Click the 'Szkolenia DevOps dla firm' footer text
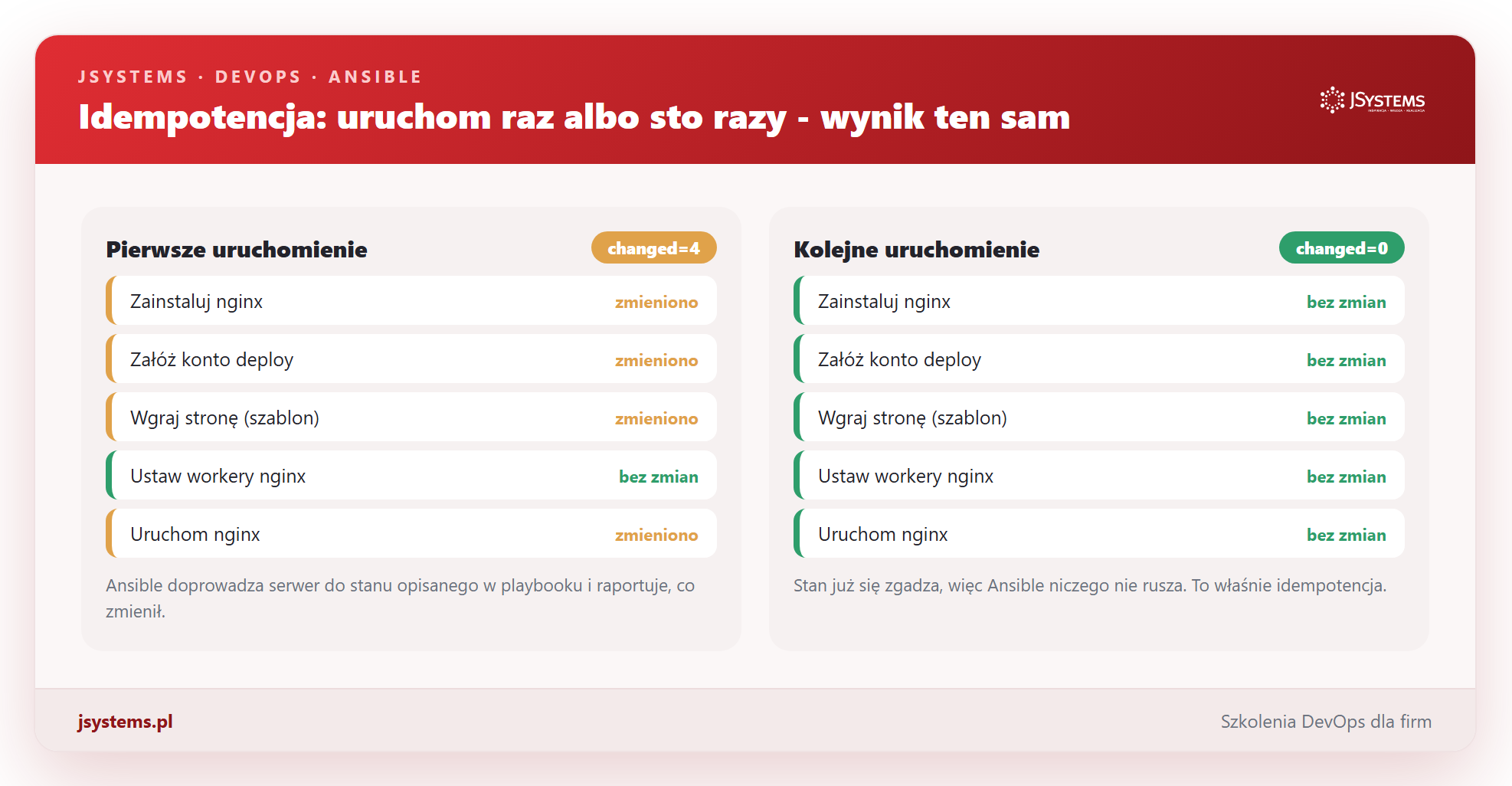Screen dimensions: 1512x786 [x=1326, y=722]
